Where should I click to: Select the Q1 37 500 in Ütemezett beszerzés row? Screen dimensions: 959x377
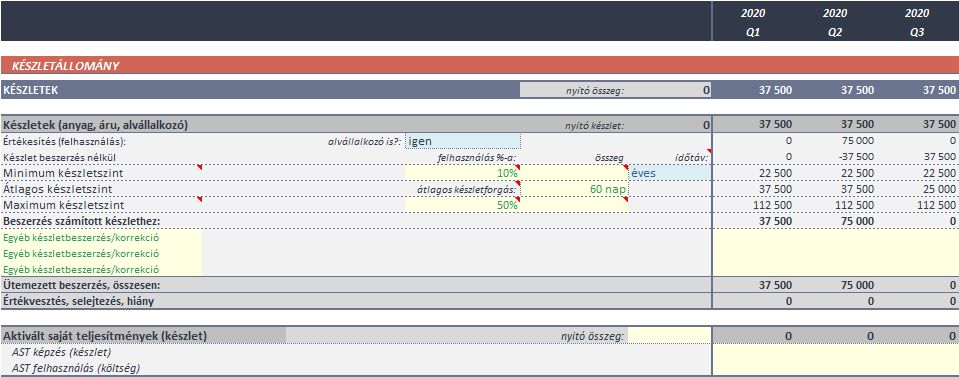(x=775, y=285)
